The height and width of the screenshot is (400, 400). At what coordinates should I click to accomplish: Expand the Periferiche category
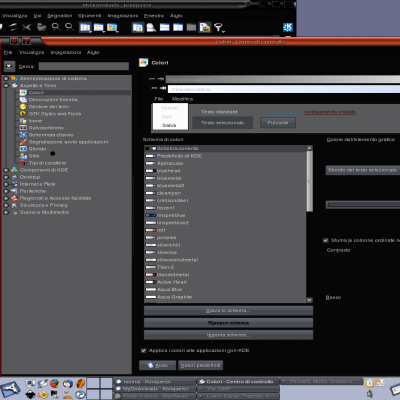[x=6, y=191]
